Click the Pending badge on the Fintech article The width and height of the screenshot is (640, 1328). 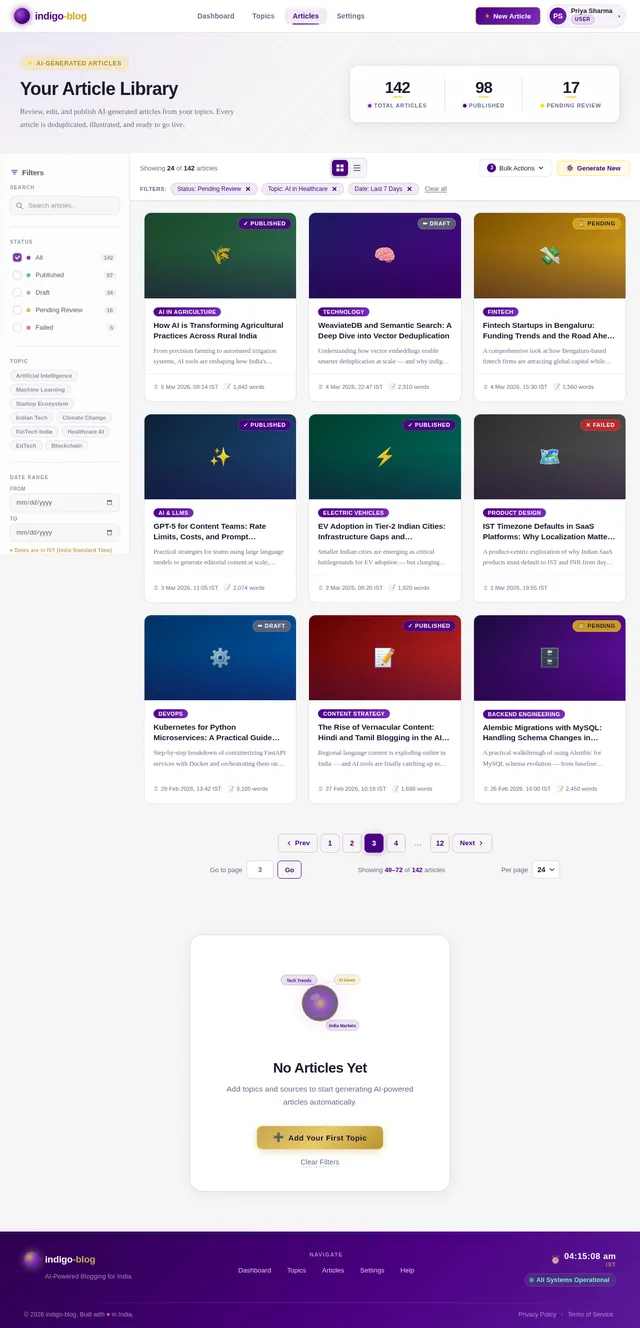coord(596,224)
